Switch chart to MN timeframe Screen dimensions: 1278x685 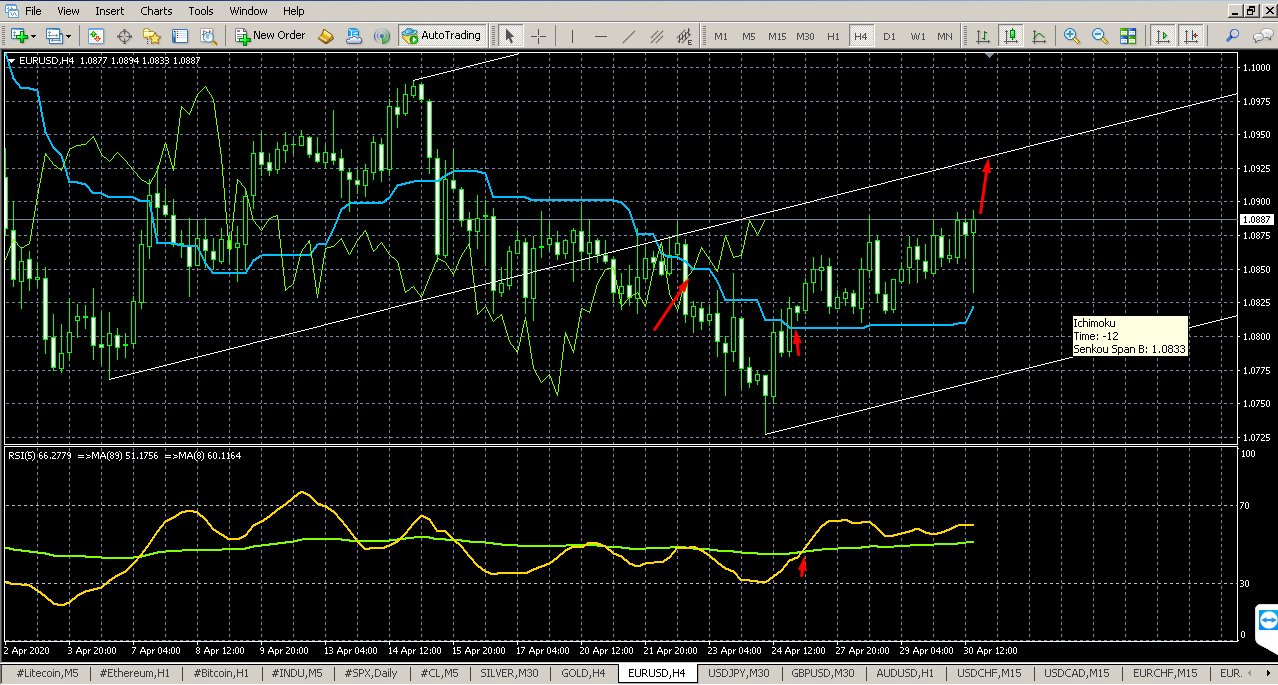(x=945, y=36)
